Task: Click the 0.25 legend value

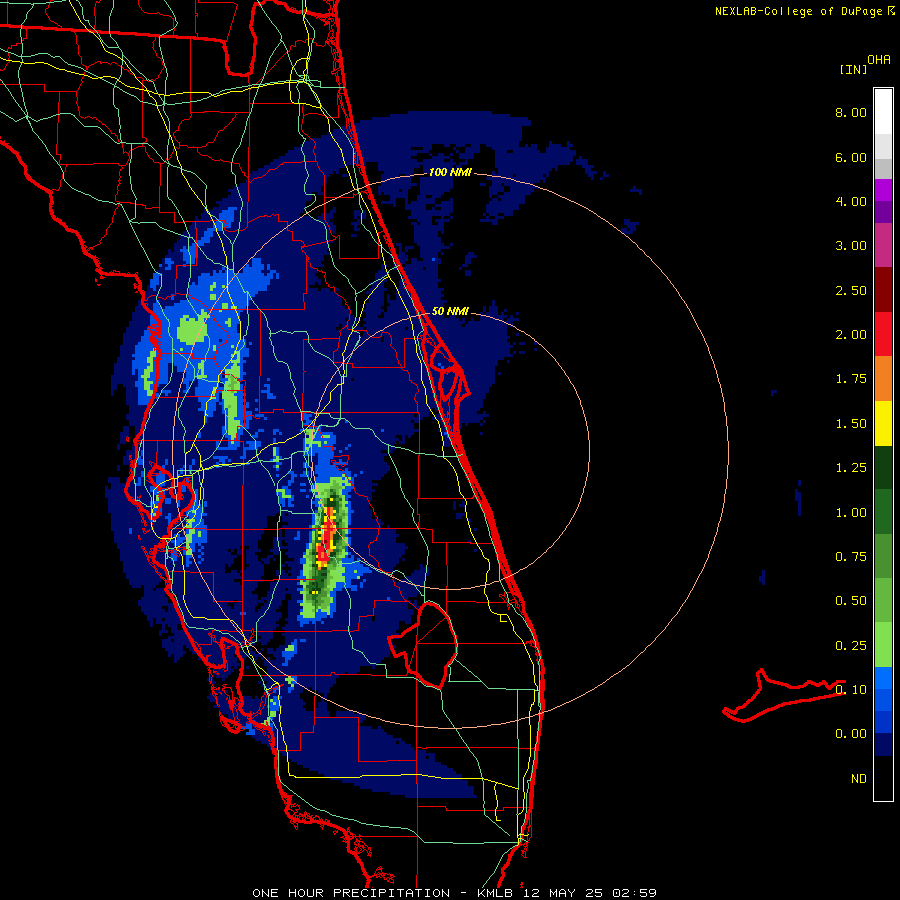Action: [x=851, y=646]
